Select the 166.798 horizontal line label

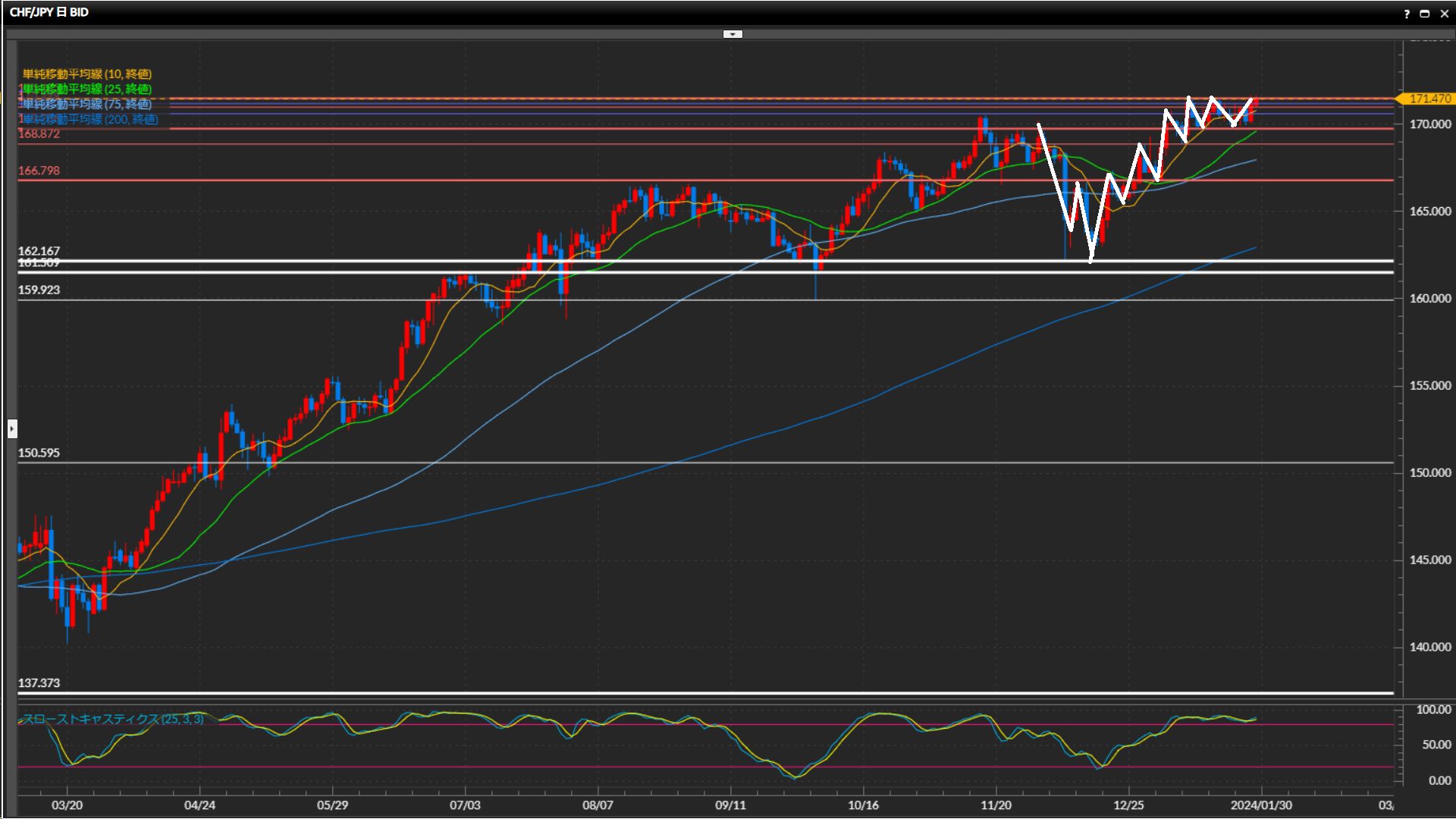[39, 171]
